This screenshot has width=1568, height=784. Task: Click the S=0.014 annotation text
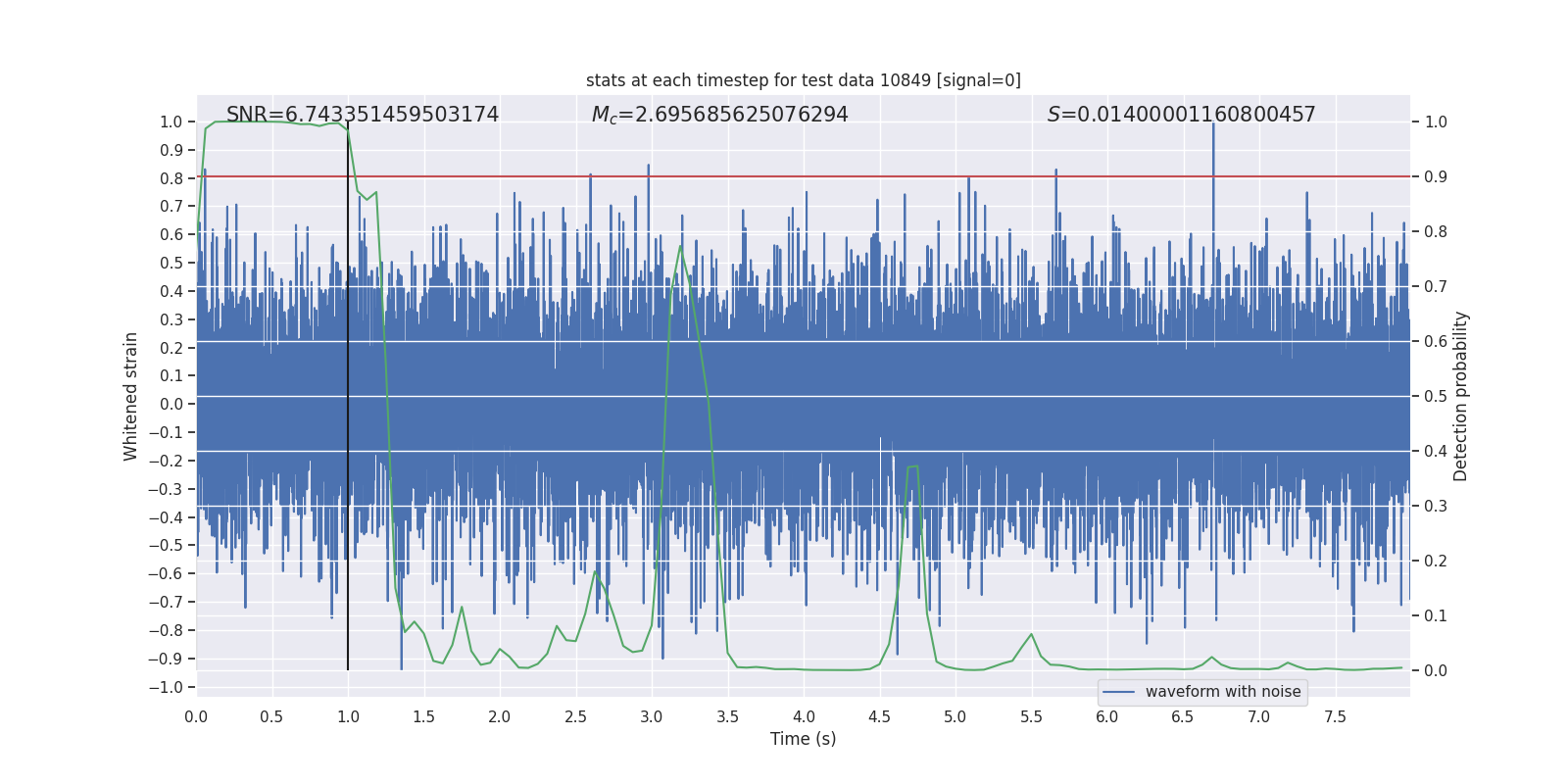click(x=1181, y=115)
